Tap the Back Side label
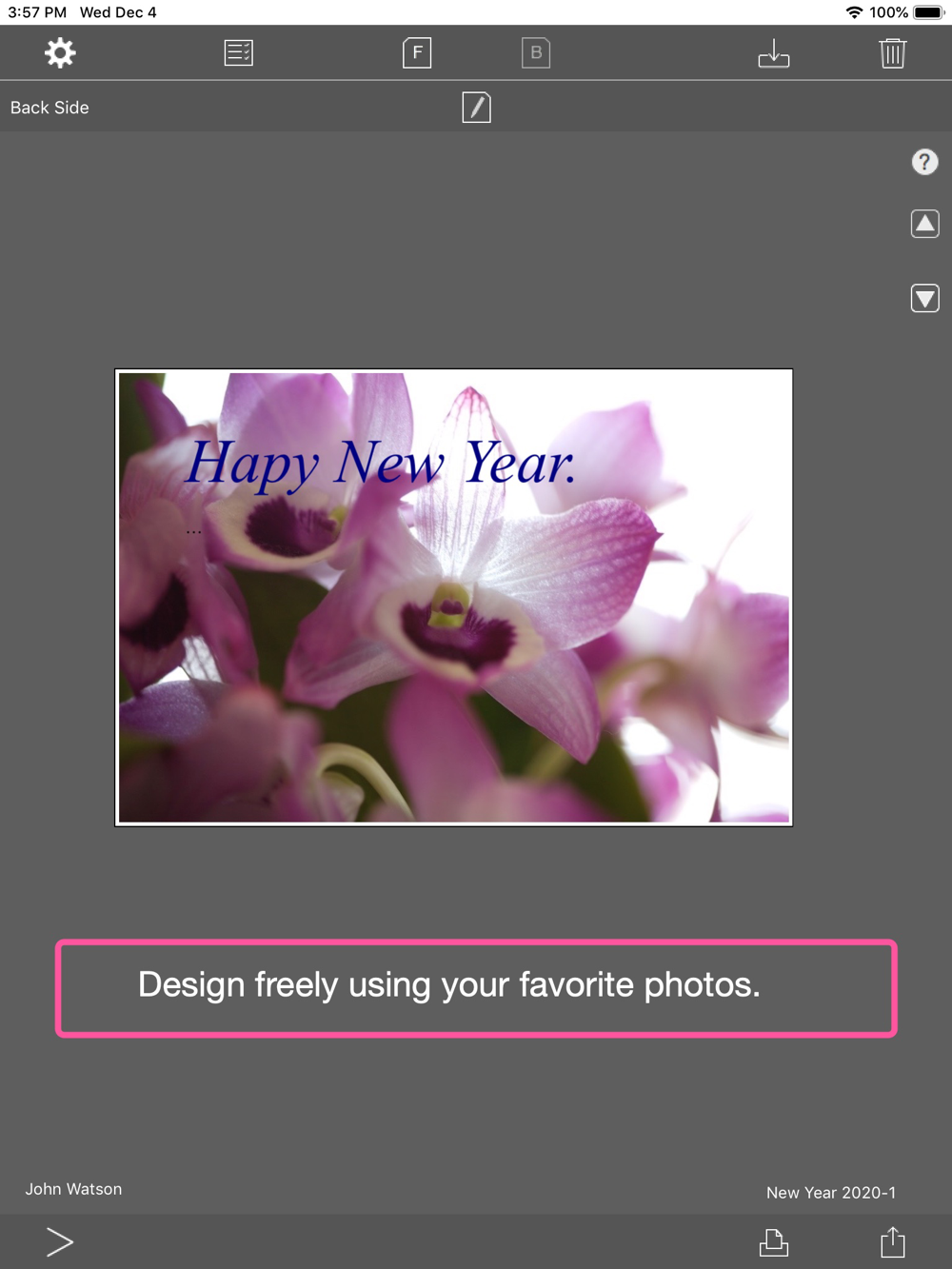 click(x=50, y=108)
